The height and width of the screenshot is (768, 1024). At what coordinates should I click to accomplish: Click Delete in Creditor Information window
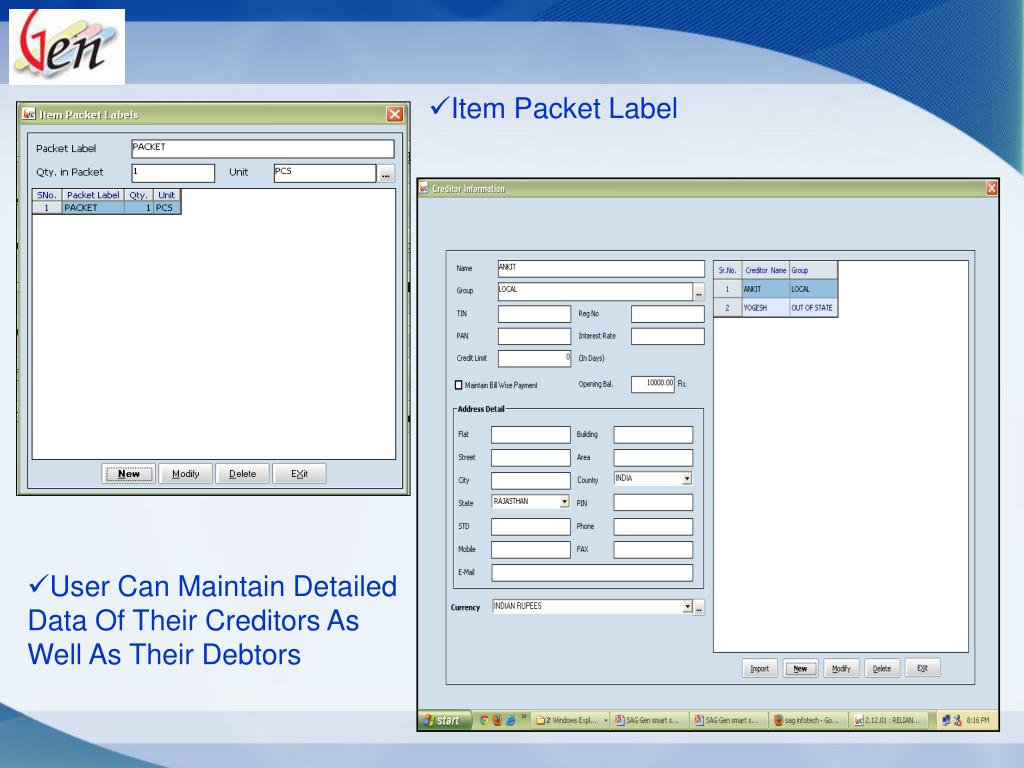[x=882, y=669]
